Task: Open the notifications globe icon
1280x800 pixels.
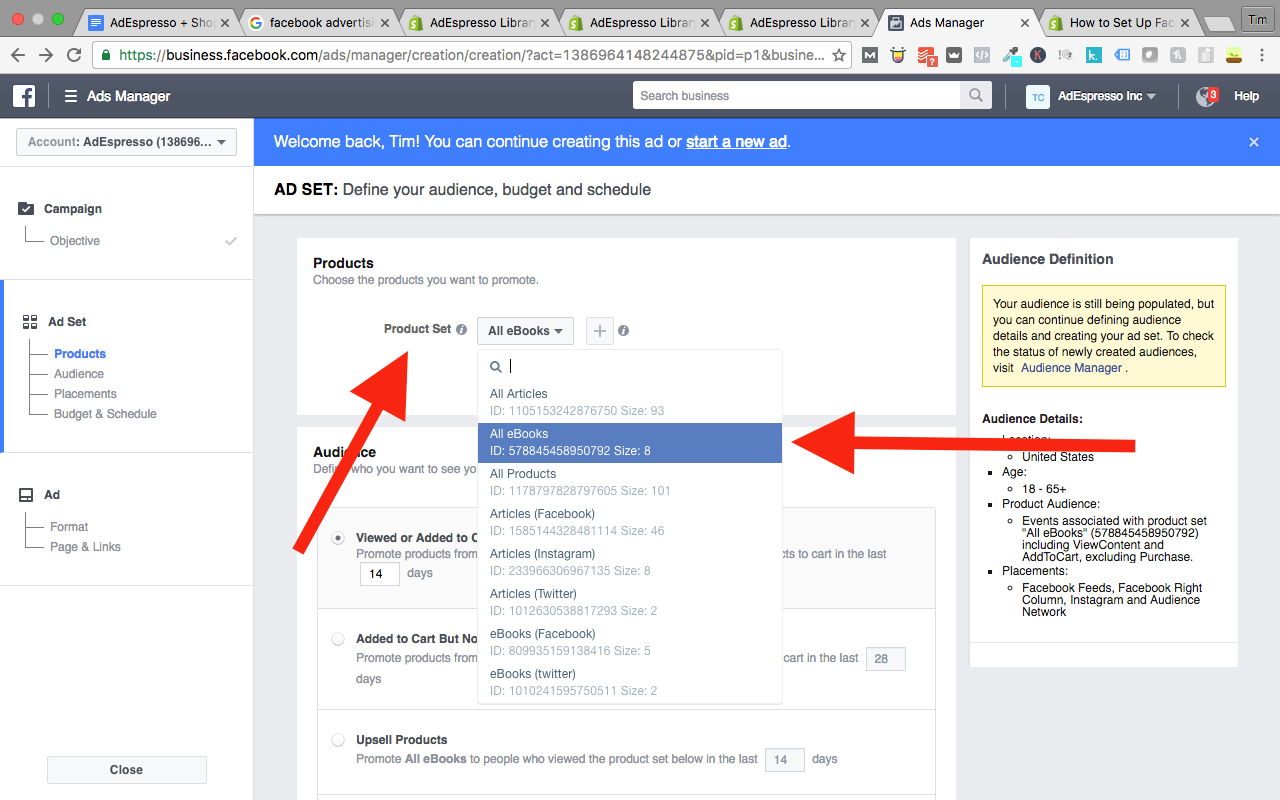Action: 1207,96
